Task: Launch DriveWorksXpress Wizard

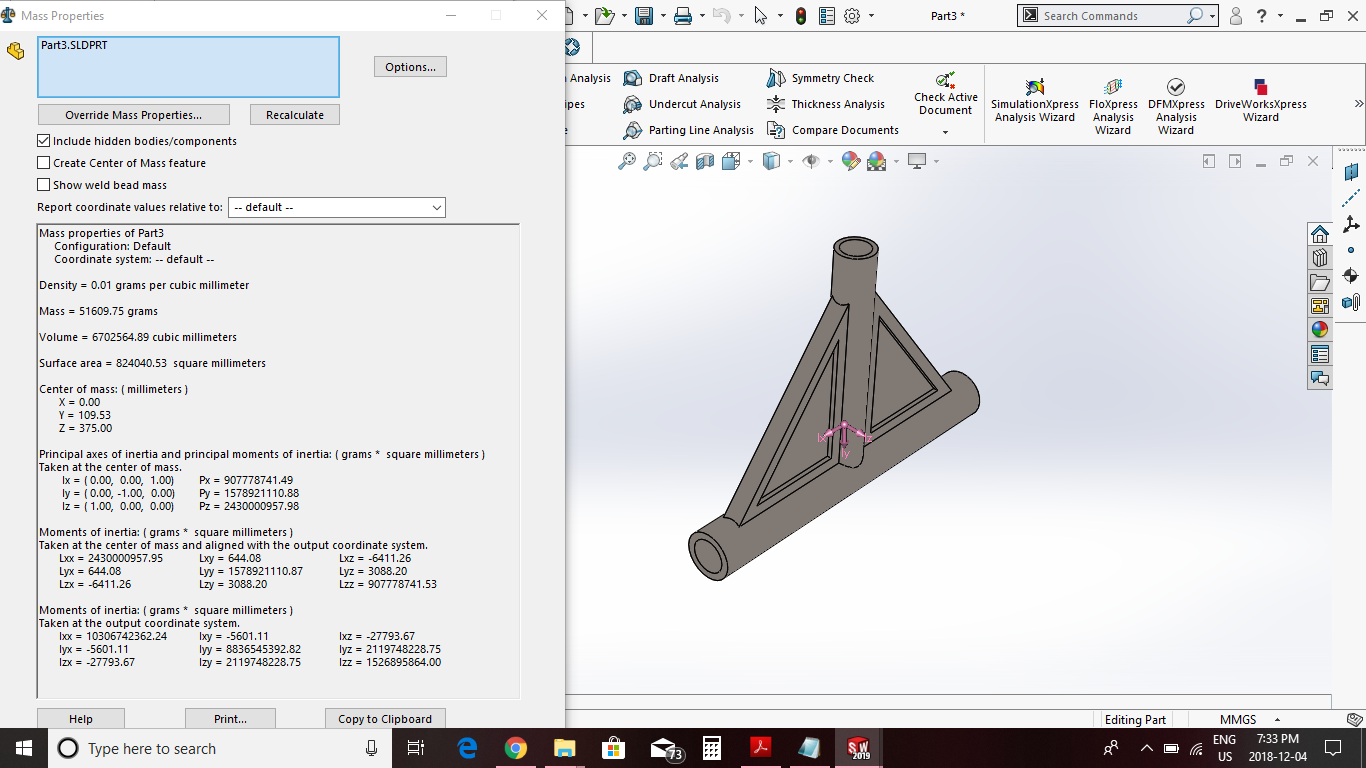Action: pos(1261,100)
